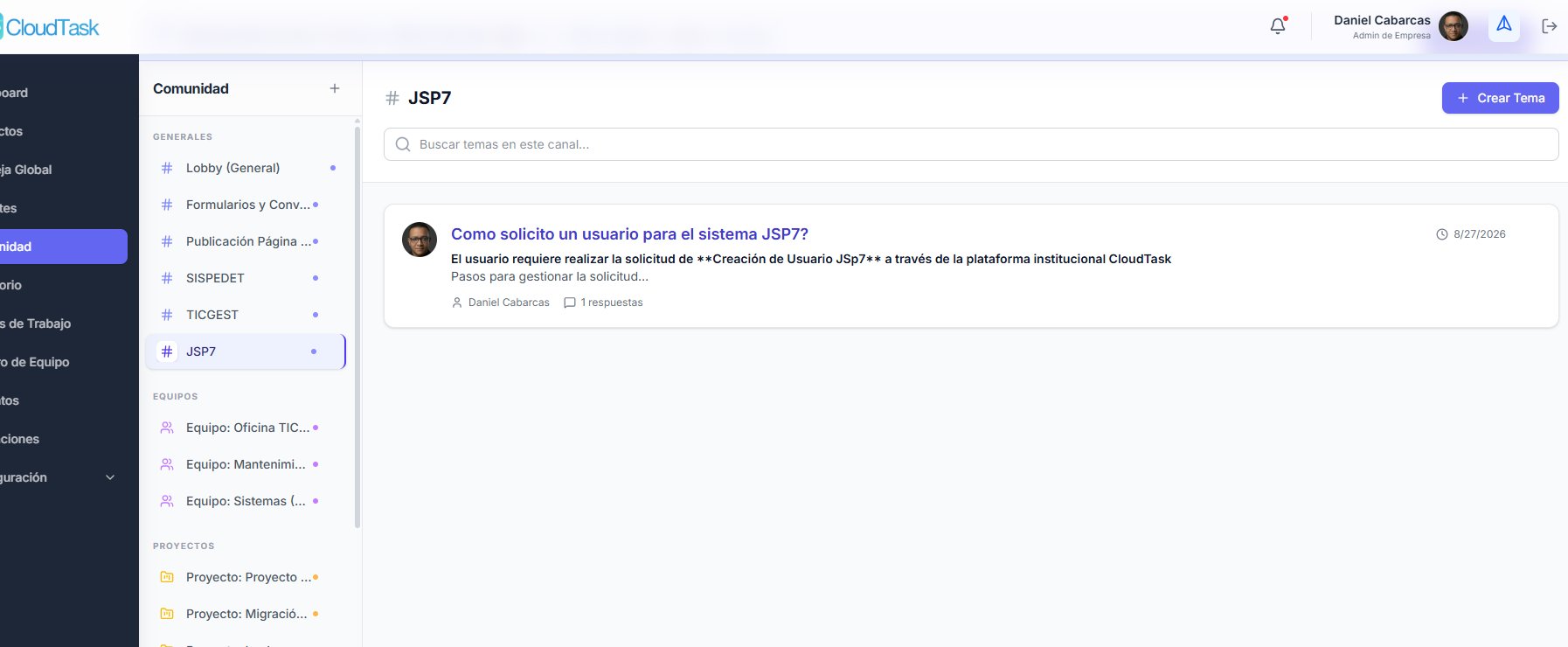1568x647 pixels.
Task: Click the team icon for Equipo: Oficina TIC
Action: (x=167, y=428)
